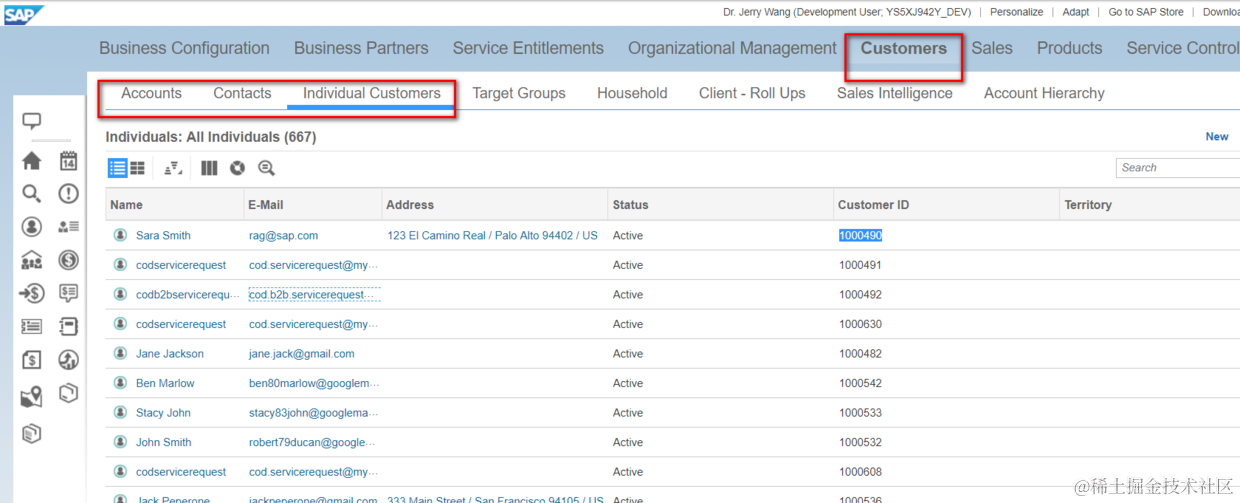
Task: Click the Adapt link in header
Action: click(x=1076, y=12)
